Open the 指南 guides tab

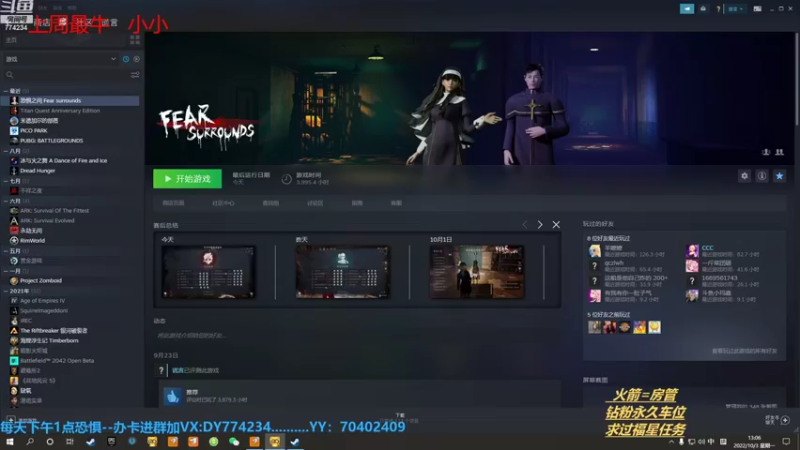pos(357,203)
